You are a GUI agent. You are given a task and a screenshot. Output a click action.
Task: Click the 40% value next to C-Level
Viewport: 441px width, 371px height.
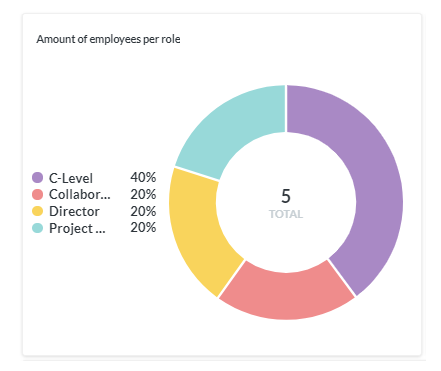143,177
